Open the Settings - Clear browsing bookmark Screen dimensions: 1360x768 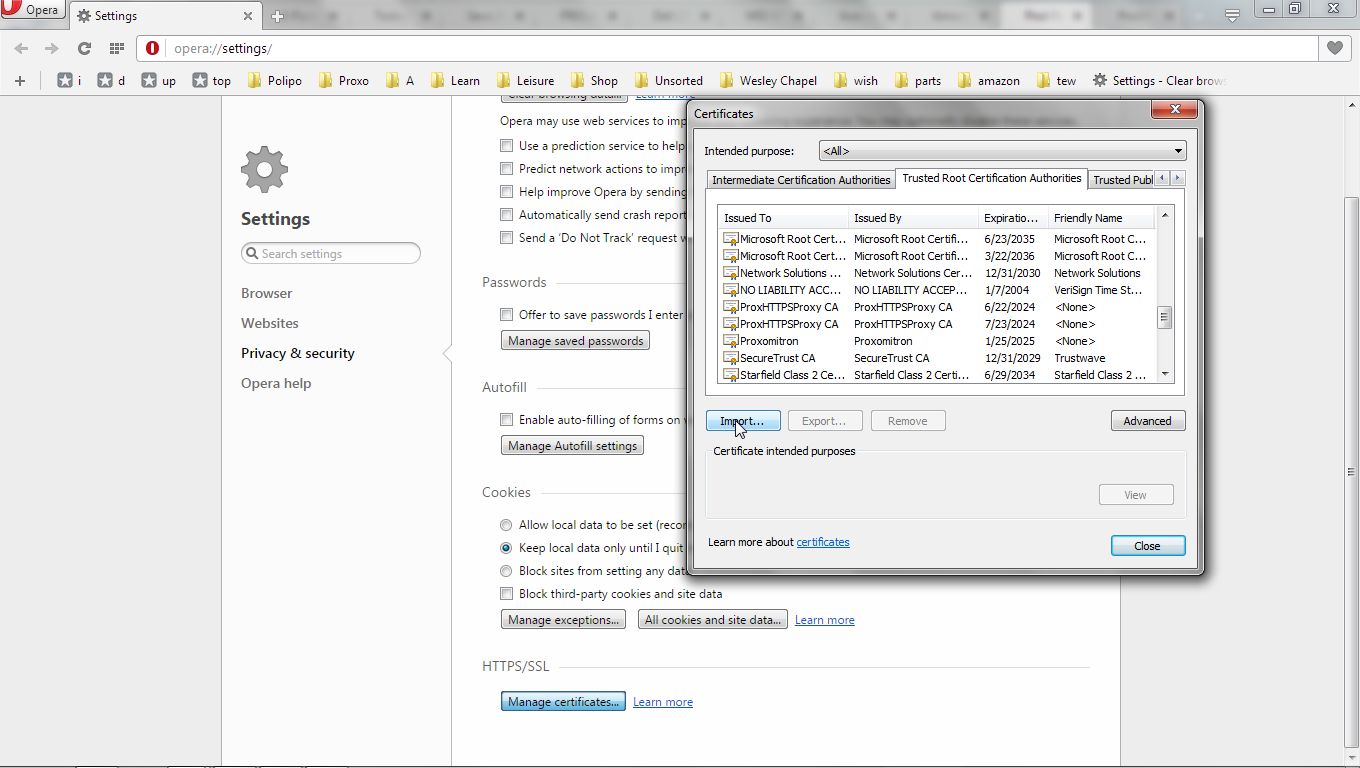tap(1159, 80)
